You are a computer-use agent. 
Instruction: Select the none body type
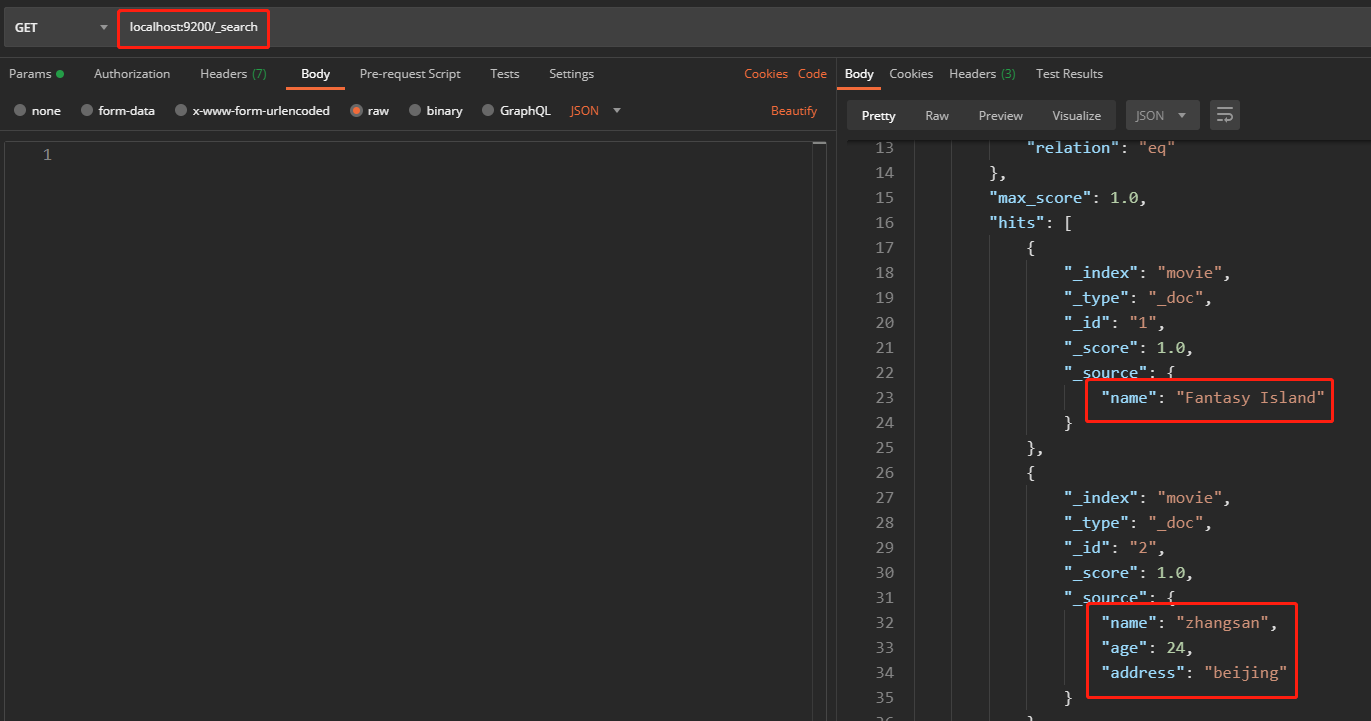tap(38, 111)
